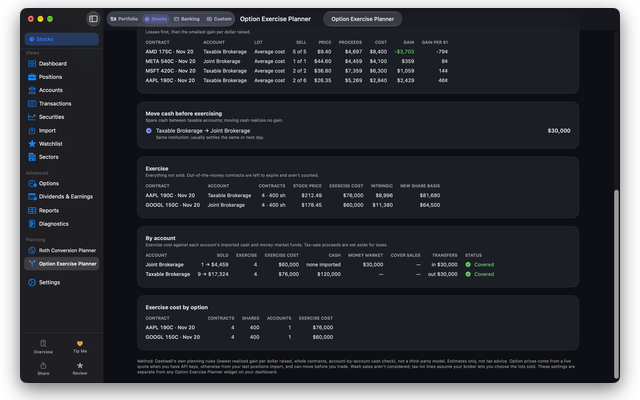This screenshot has width=640, height=400.
Task: Click GOOGL 150C · Nov 20 in Exercise table
Action: point(173,205)
